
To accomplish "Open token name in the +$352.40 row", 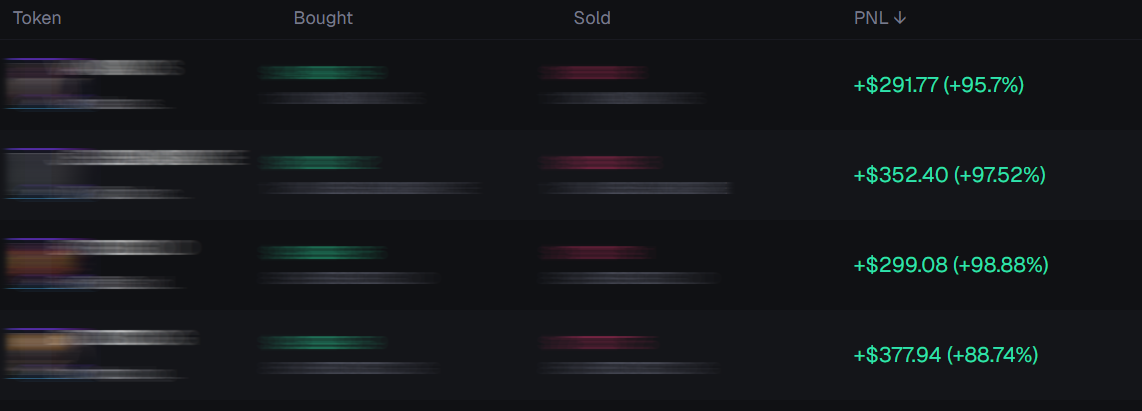I will tap(150, 158).
